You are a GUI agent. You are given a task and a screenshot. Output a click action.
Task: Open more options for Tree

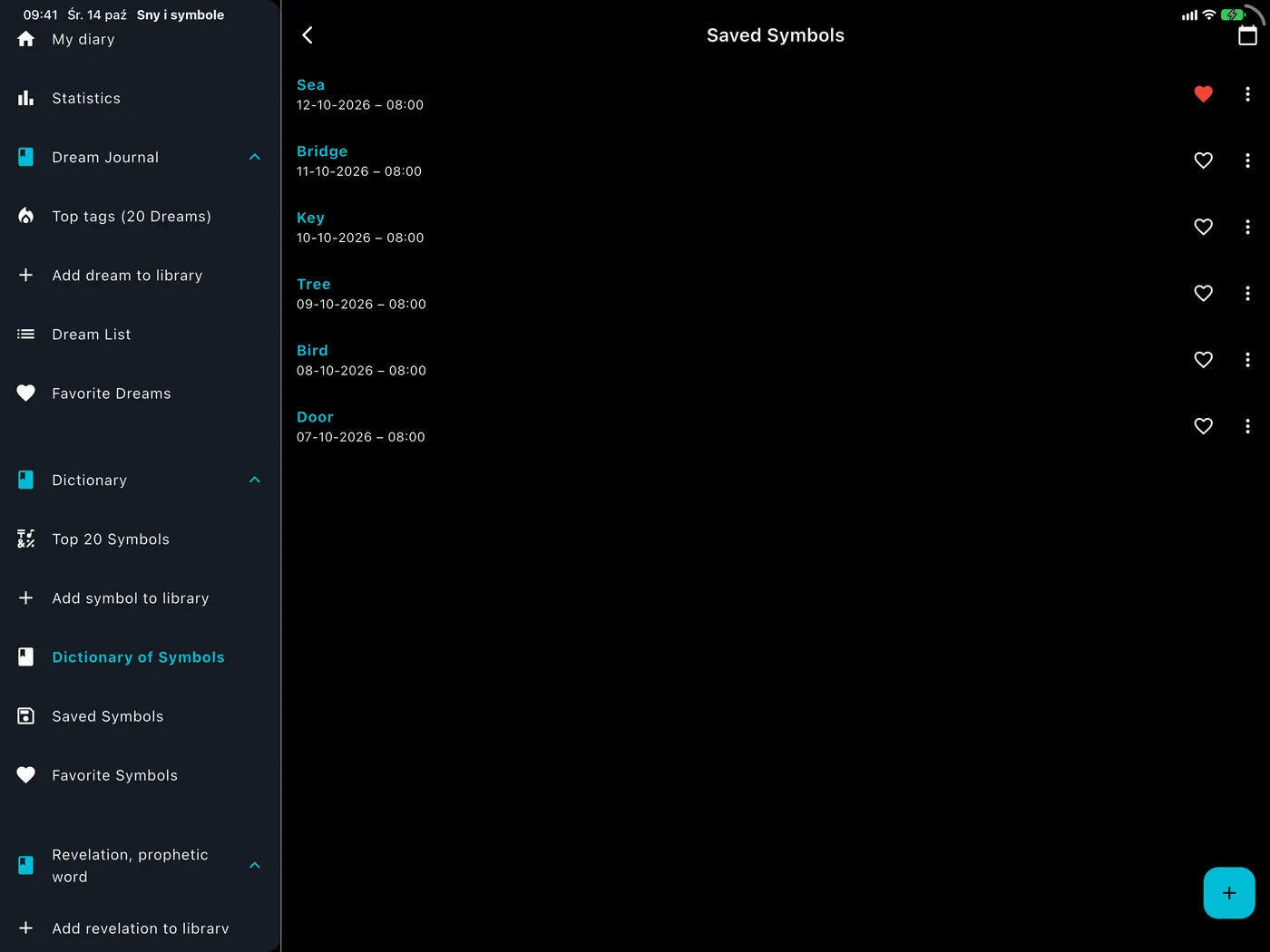[x=1247, y=293]
